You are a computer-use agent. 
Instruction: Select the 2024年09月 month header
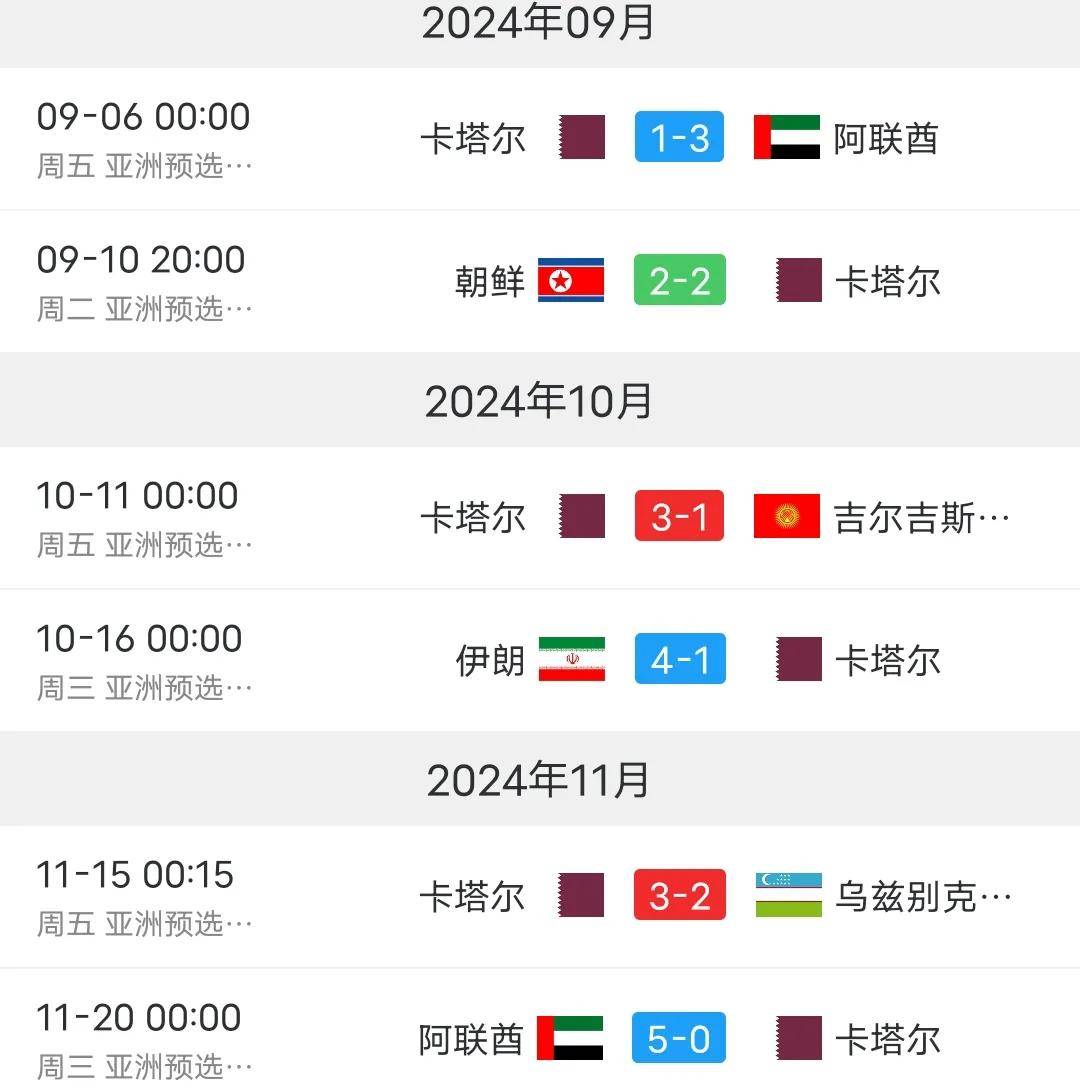point(538,24)
